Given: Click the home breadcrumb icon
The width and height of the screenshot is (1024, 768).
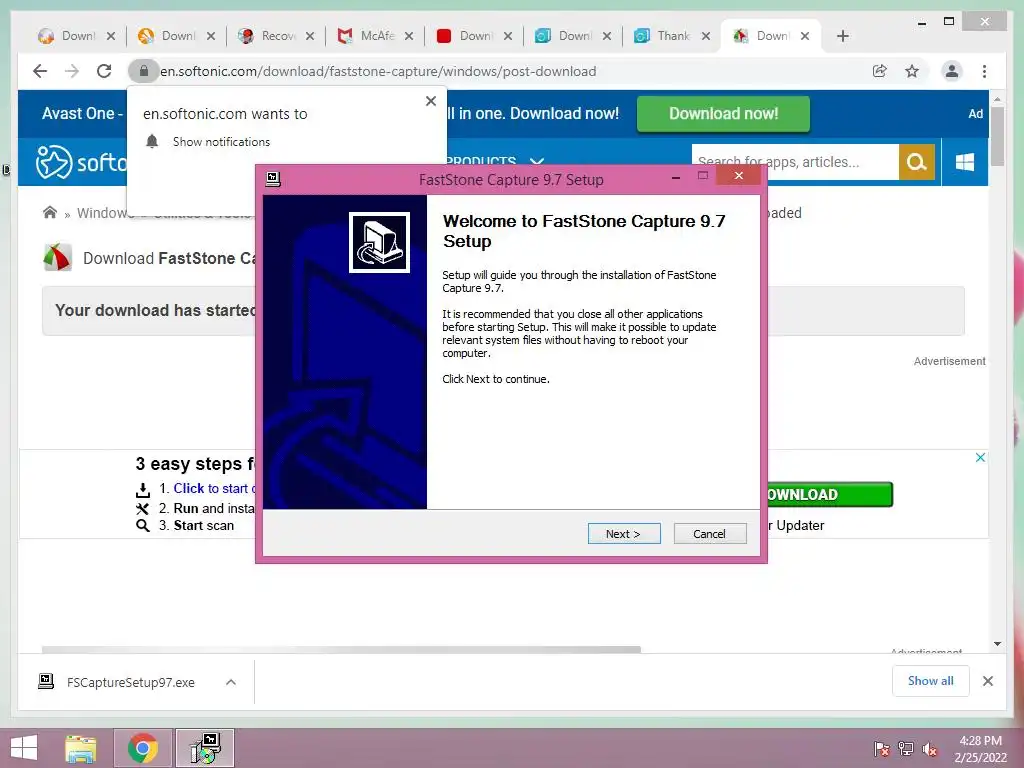Looking at the screenshot, I should pyautogui.click(x=50, y=212).
